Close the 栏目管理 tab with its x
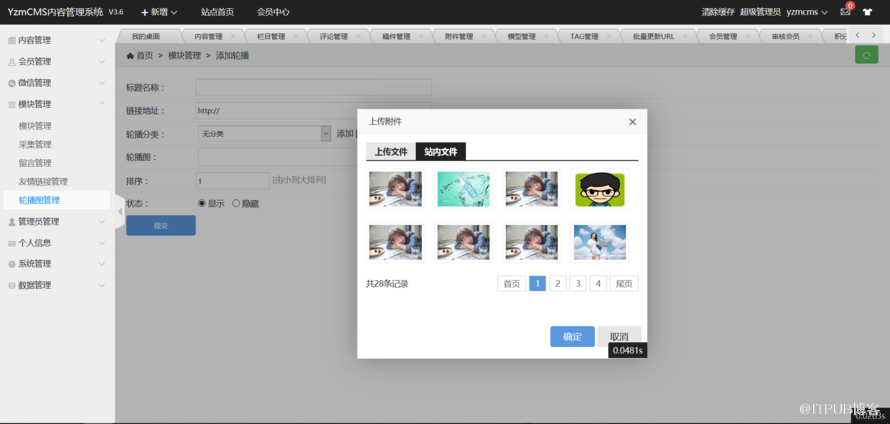Image resolution: width=890 pixels, height=424 pixels. point(295,36)
